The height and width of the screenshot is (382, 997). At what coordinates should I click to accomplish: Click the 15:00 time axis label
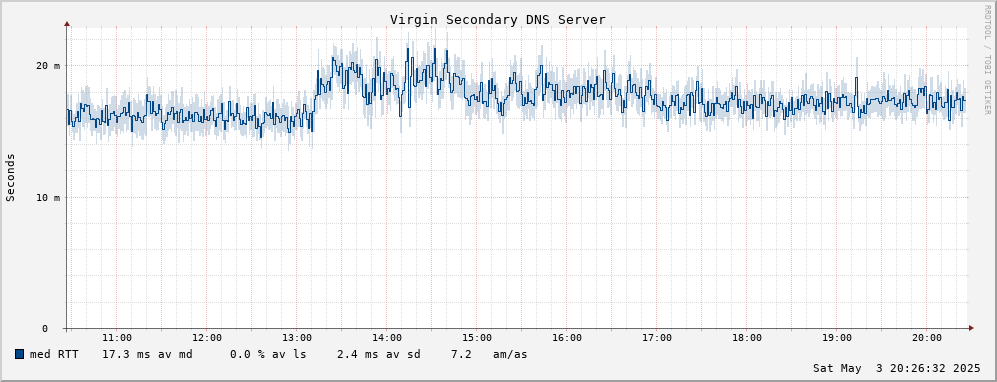(477, 338)
